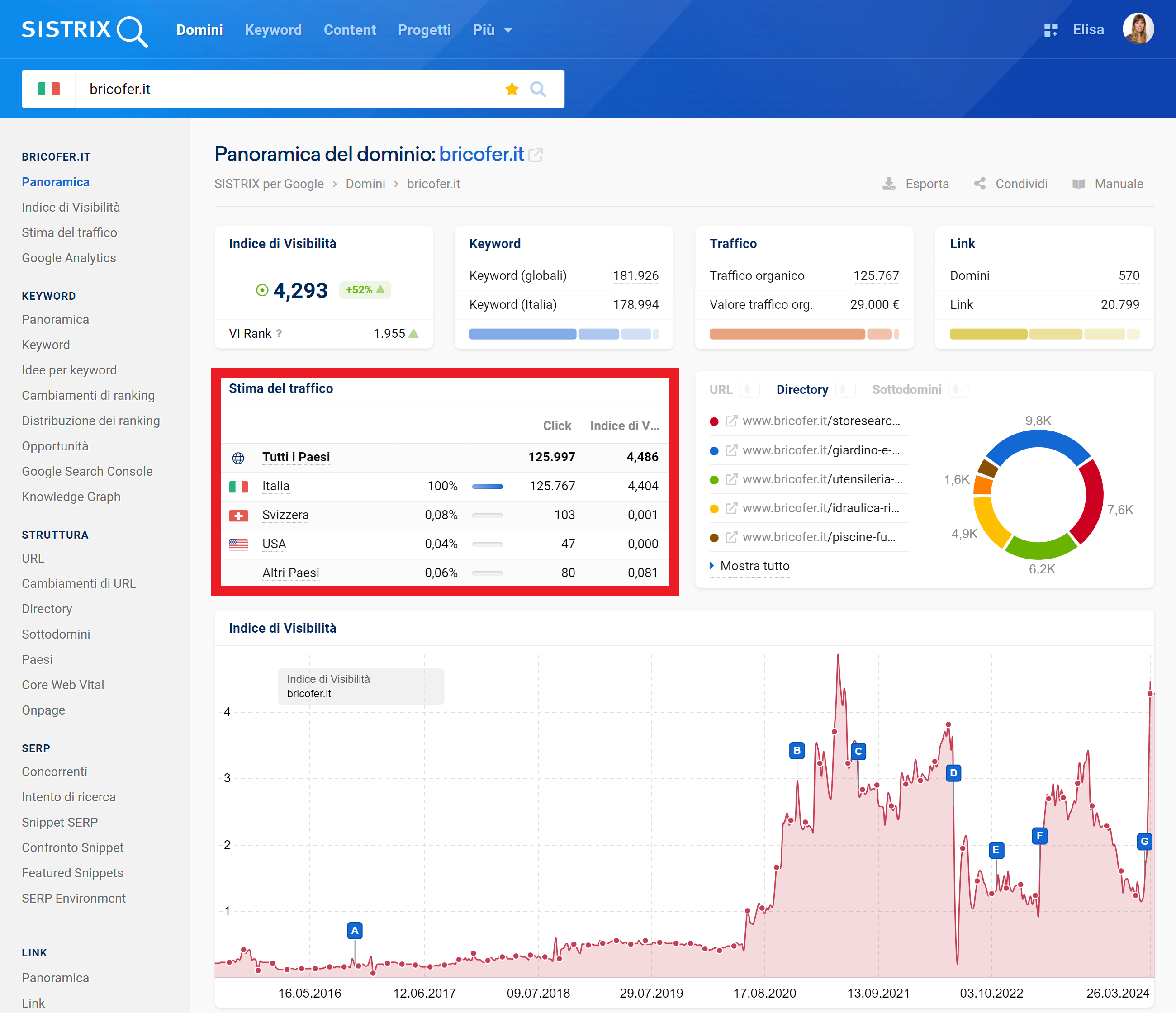Open the Content top menu
1176x1013 pixels.
point(350,30)
